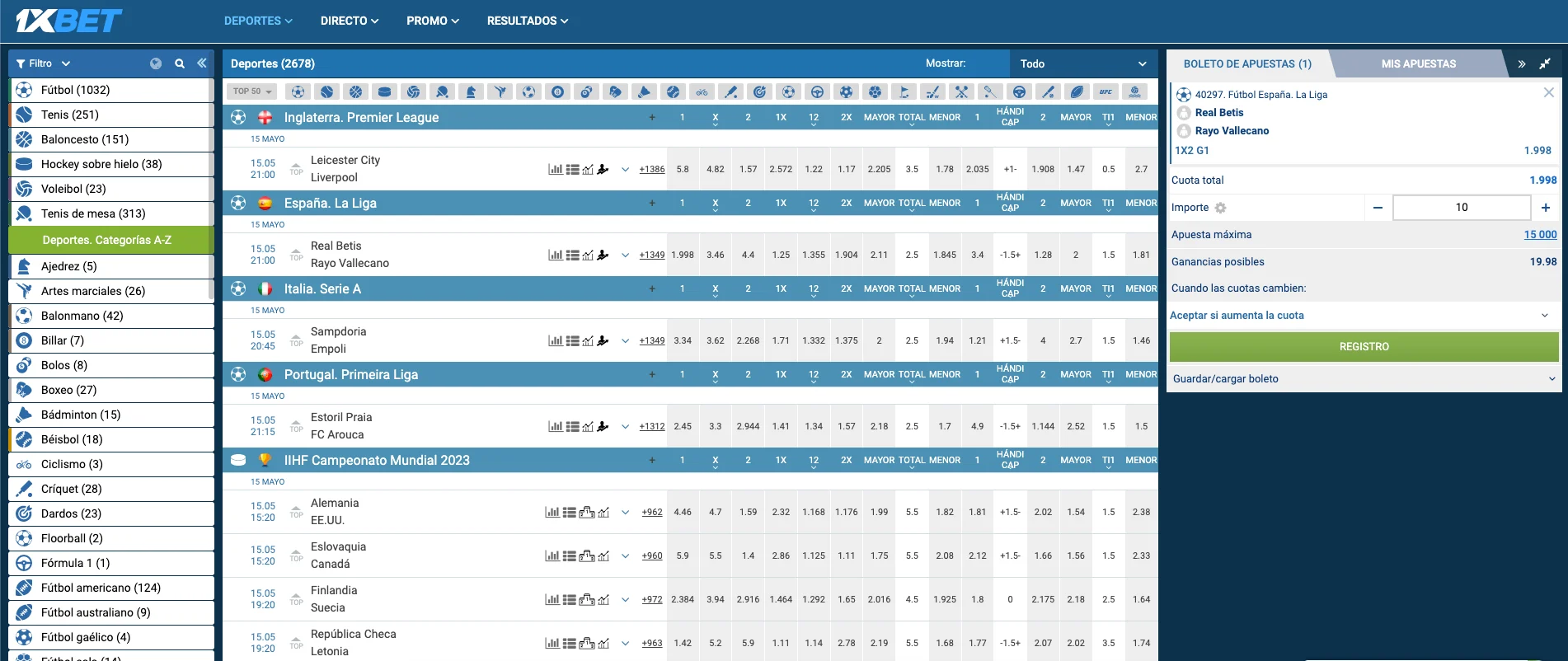1568x661 pixels.
Task: Select the boxing glove toolbar icon
Action: pos(615,91)
